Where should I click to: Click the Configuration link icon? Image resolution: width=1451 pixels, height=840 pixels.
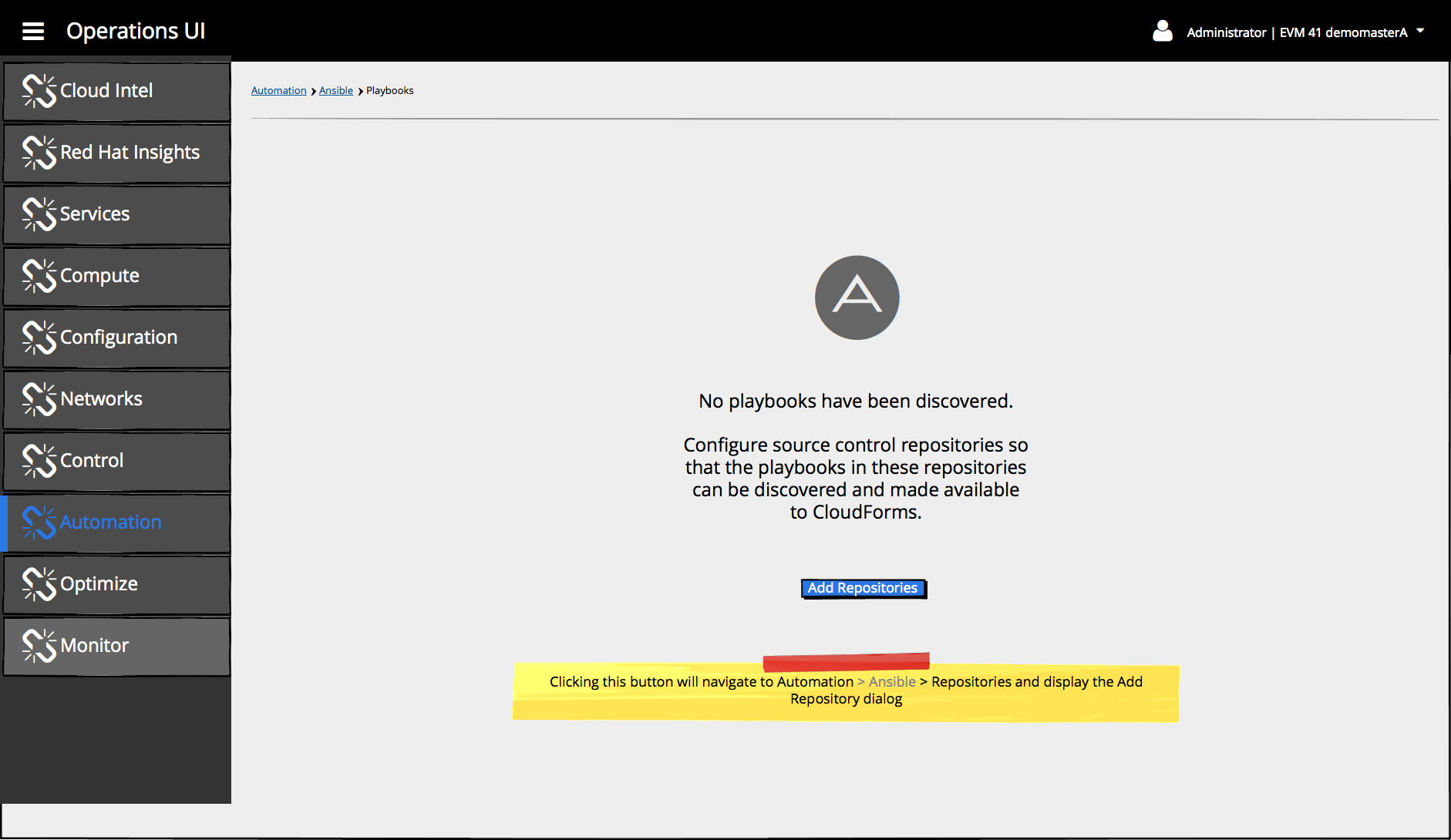point(39,338)
